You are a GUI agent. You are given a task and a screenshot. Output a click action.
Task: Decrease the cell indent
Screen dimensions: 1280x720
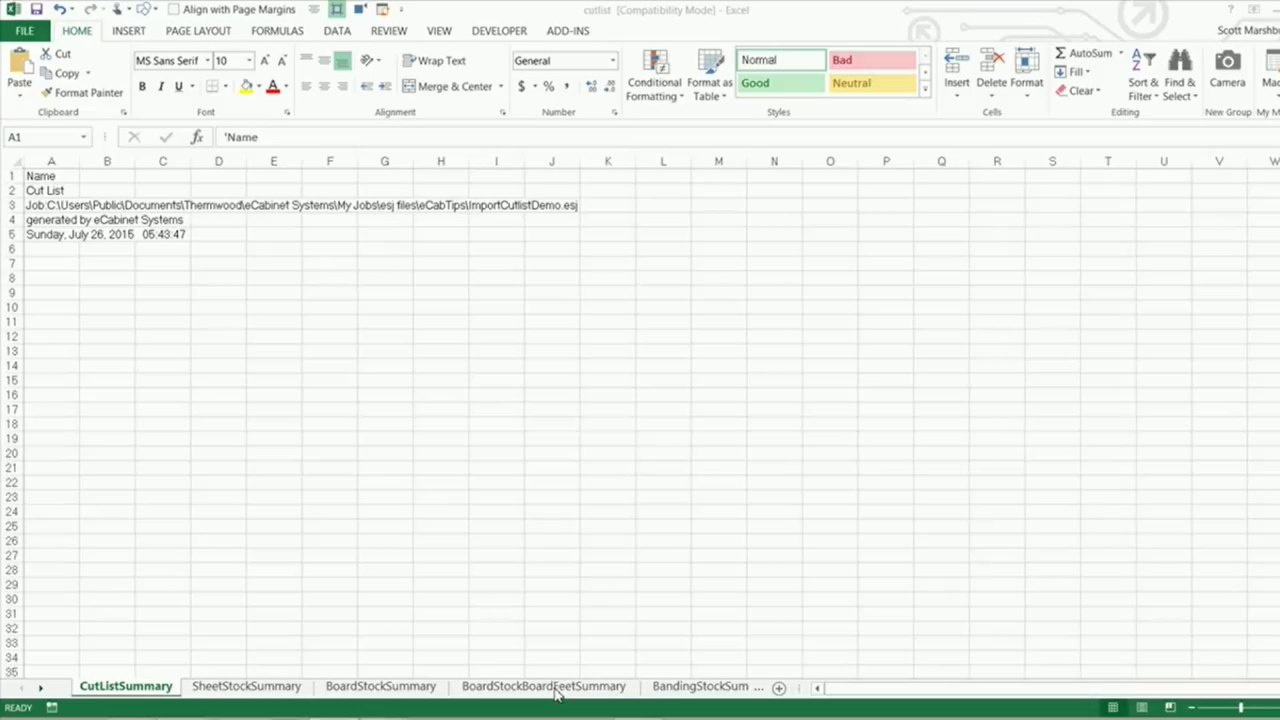pos(367,87)
